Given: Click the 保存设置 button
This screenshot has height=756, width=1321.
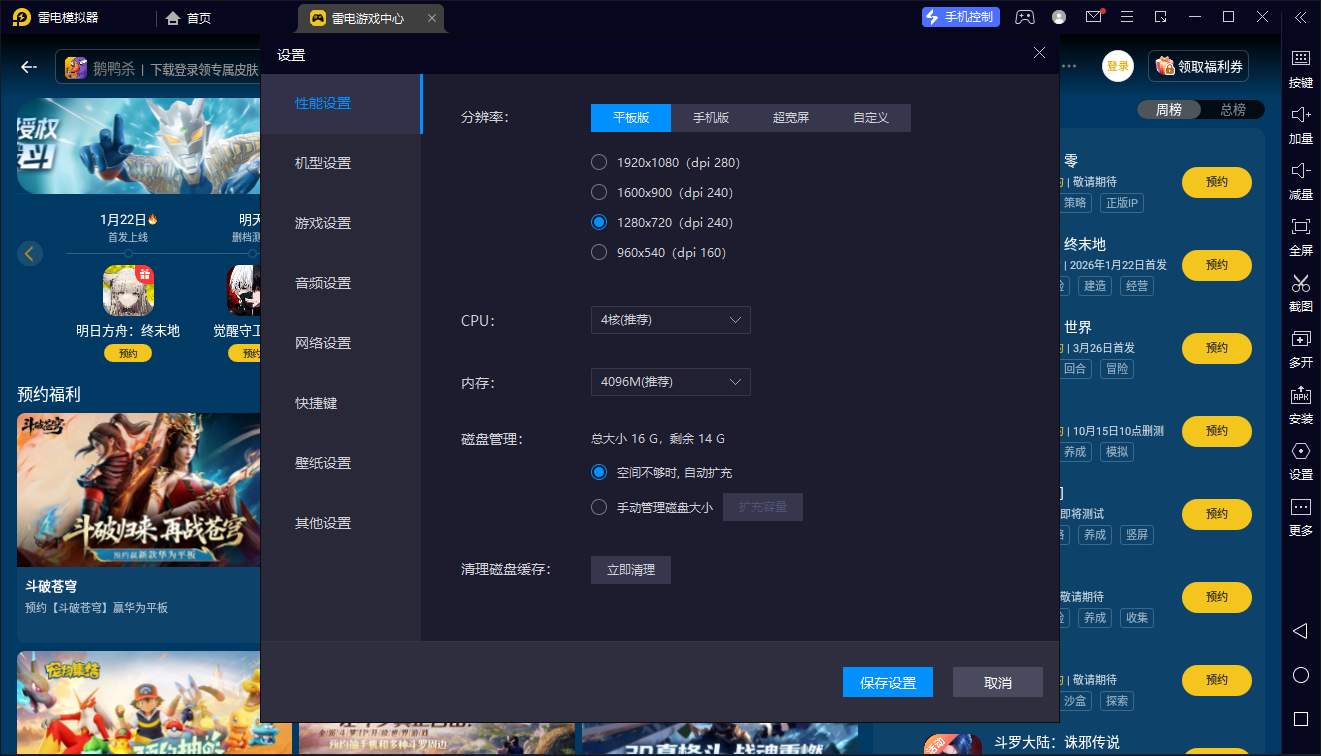Looking at the screenshot, I should tap(888, 683).
